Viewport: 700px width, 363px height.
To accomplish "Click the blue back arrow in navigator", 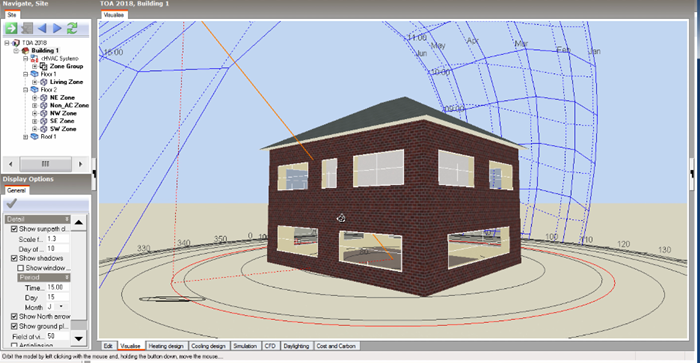I will point(42,28).
